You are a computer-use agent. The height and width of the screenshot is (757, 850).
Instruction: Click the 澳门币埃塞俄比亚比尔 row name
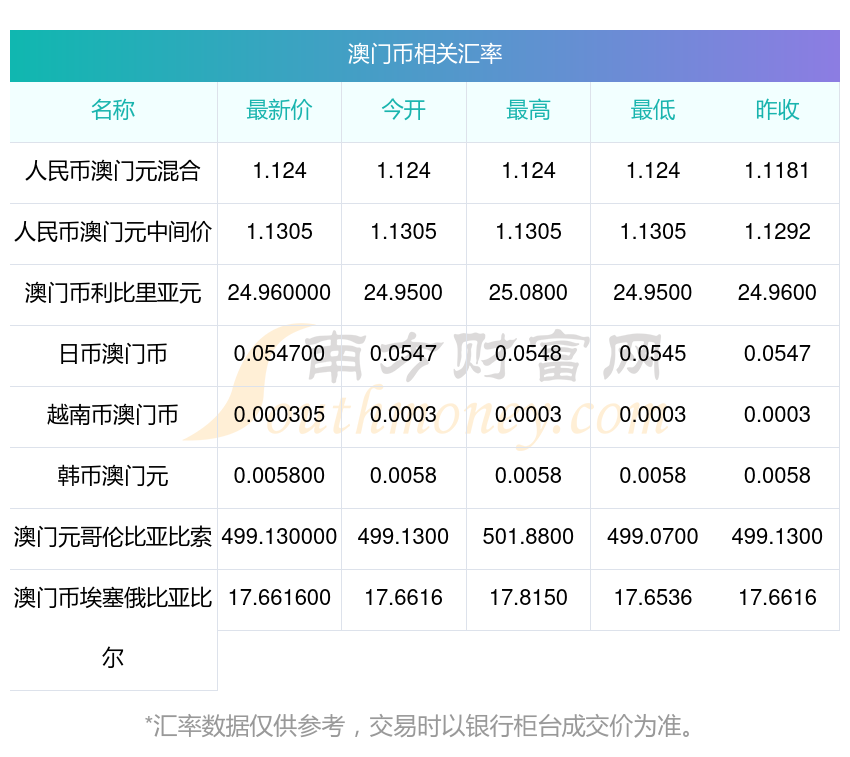pos(113,628)
